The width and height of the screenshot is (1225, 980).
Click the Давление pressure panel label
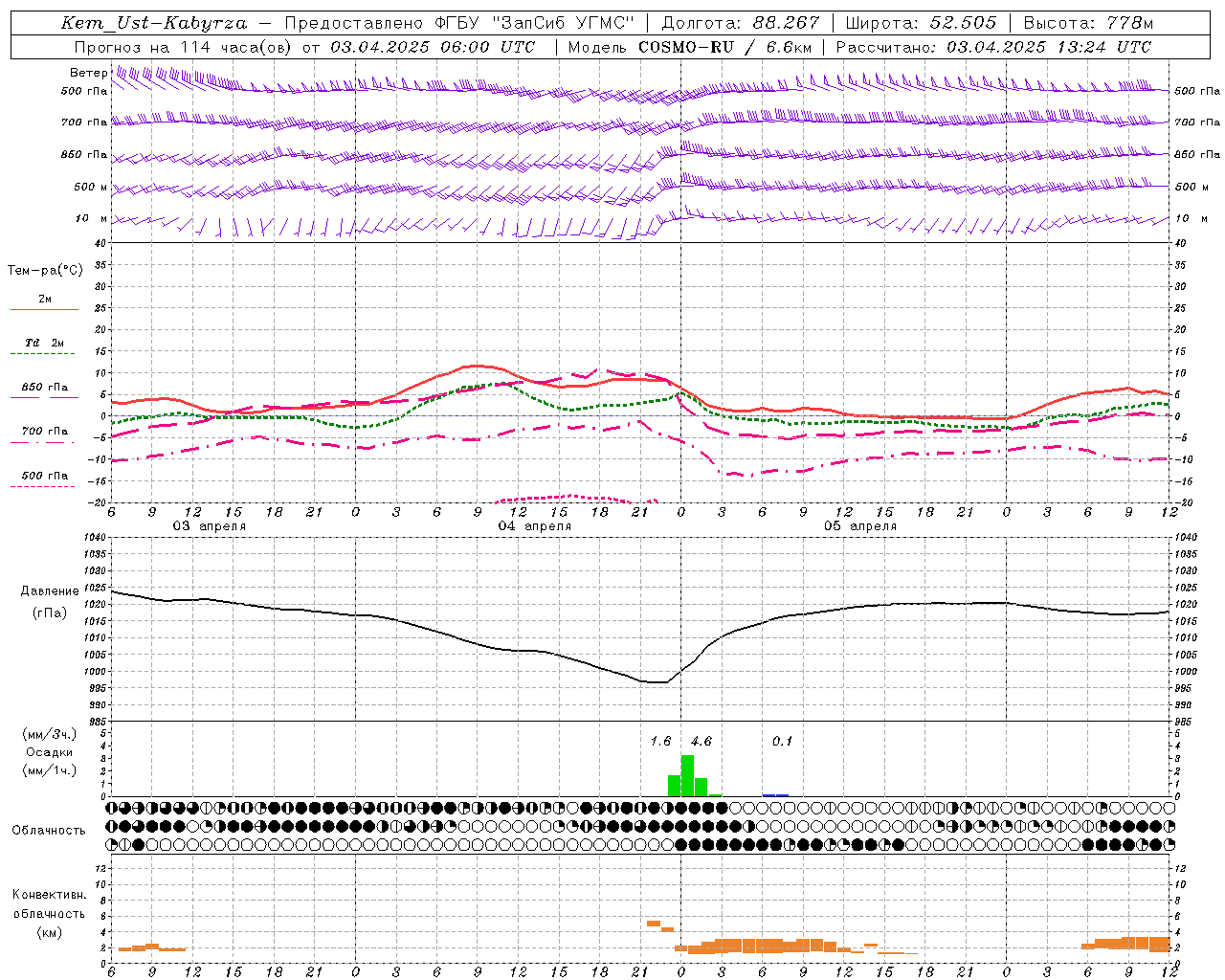point(50,591)
